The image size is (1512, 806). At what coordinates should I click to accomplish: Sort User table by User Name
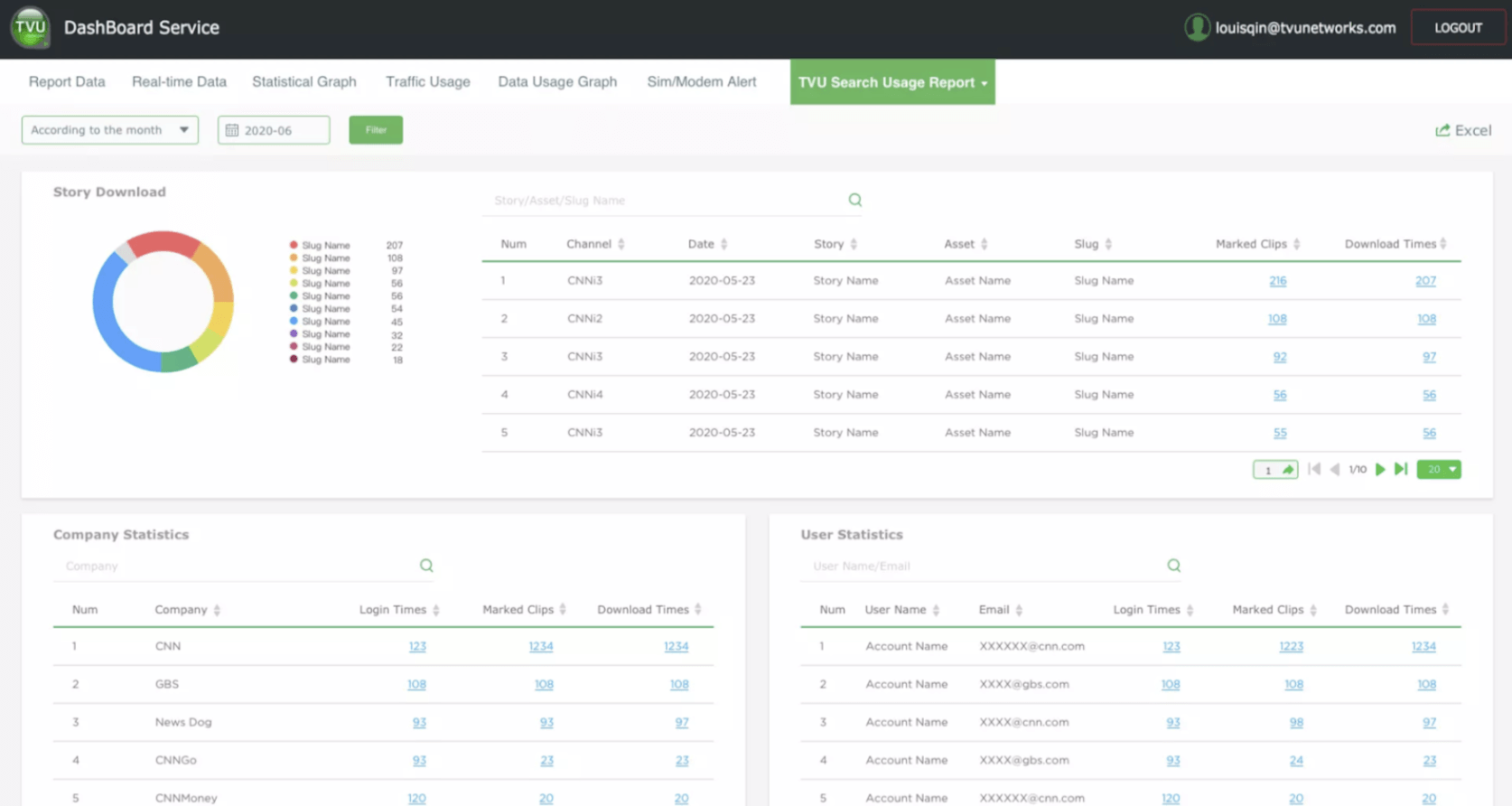[x=936, y=610]
